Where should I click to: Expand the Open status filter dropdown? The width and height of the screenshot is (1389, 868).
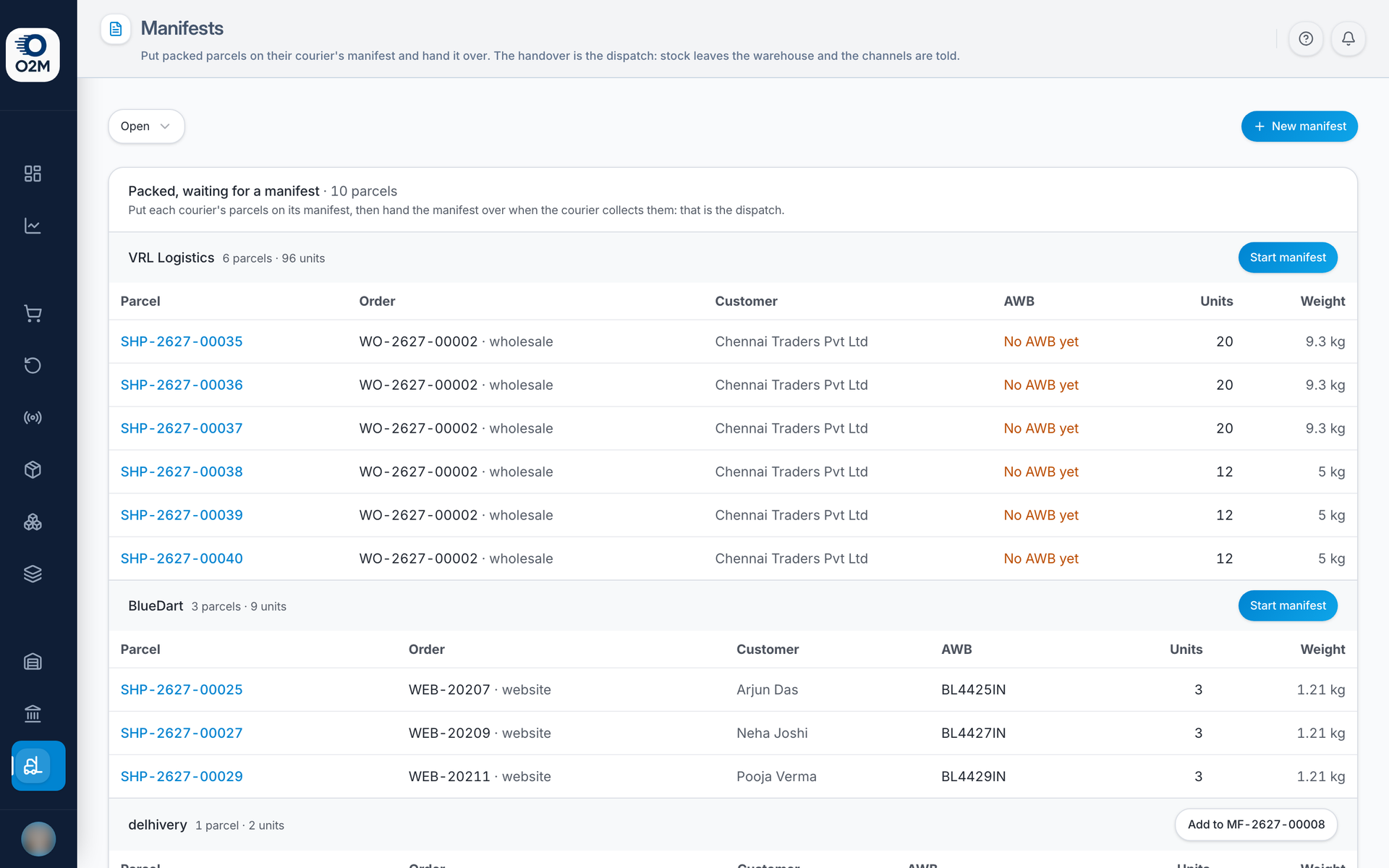click(x=146, y=126)
